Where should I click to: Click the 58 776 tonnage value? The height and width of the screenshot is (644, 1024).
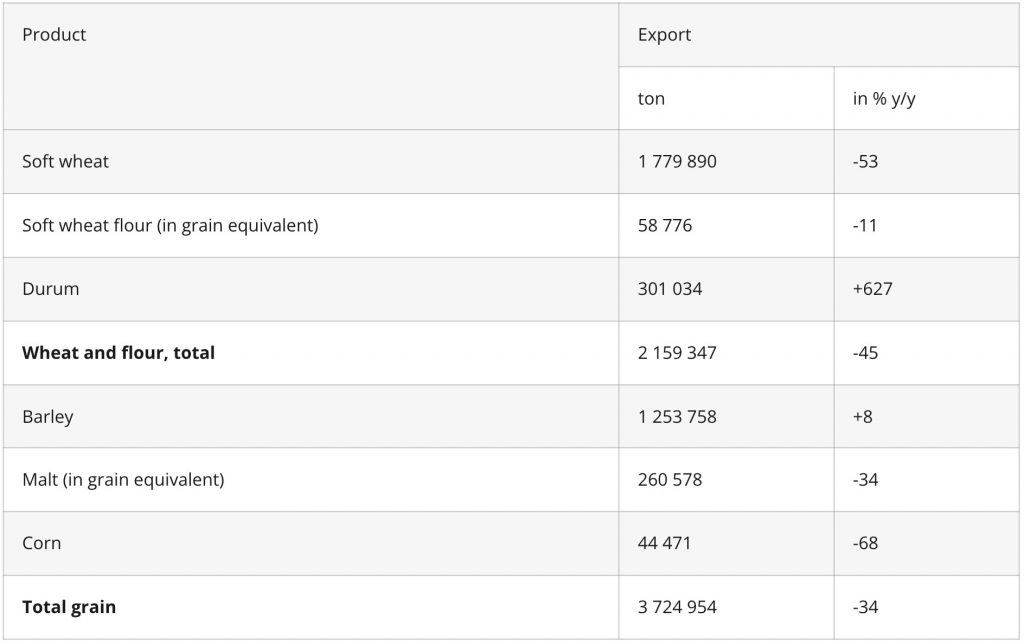coord(664,225)
